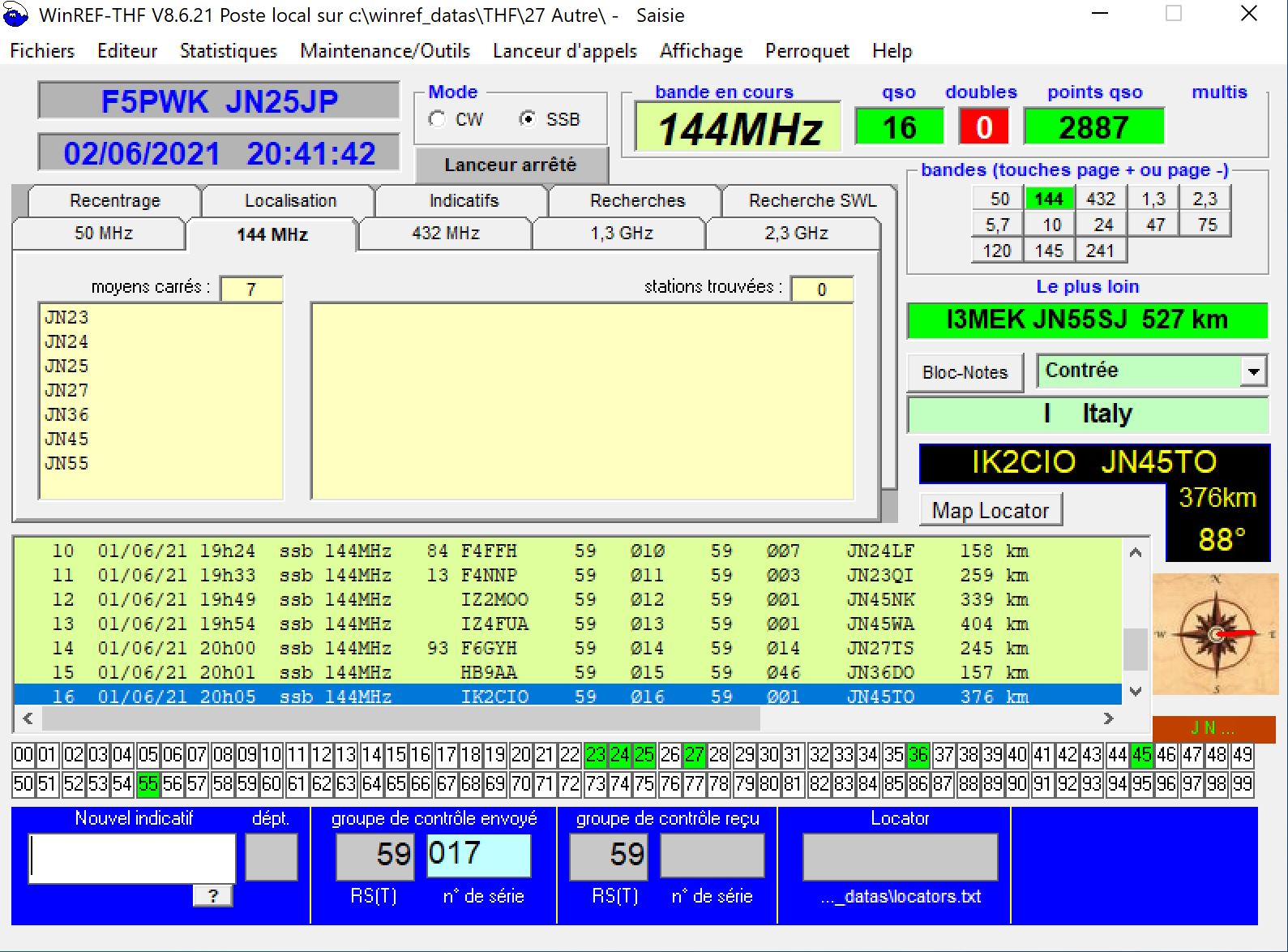Open Statistiques menu
1288x952 pixels.
pyautogui.click(x=229, y=51)
